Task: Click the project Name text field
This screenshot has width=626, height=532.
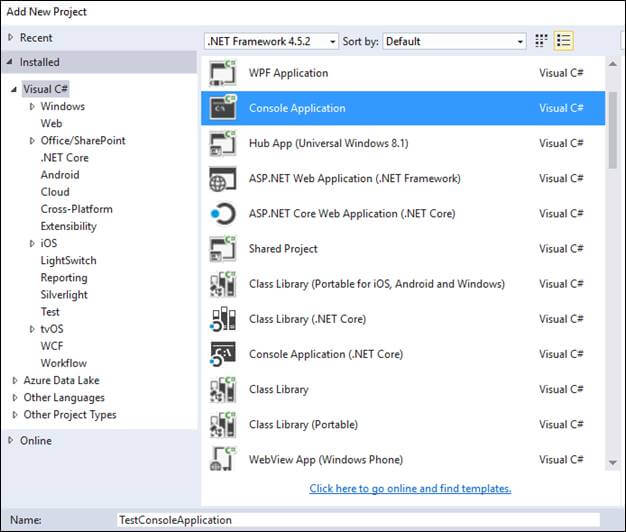Action: [x=357, y=520]
